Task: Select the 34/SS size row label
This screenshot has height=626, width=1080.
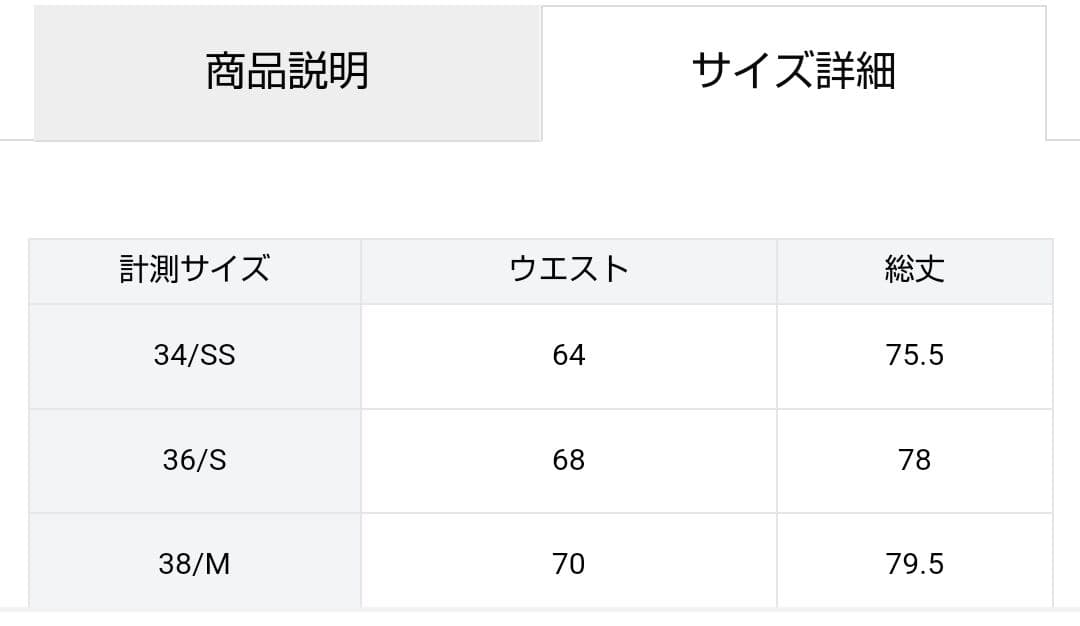Action: tap(195, 355)
